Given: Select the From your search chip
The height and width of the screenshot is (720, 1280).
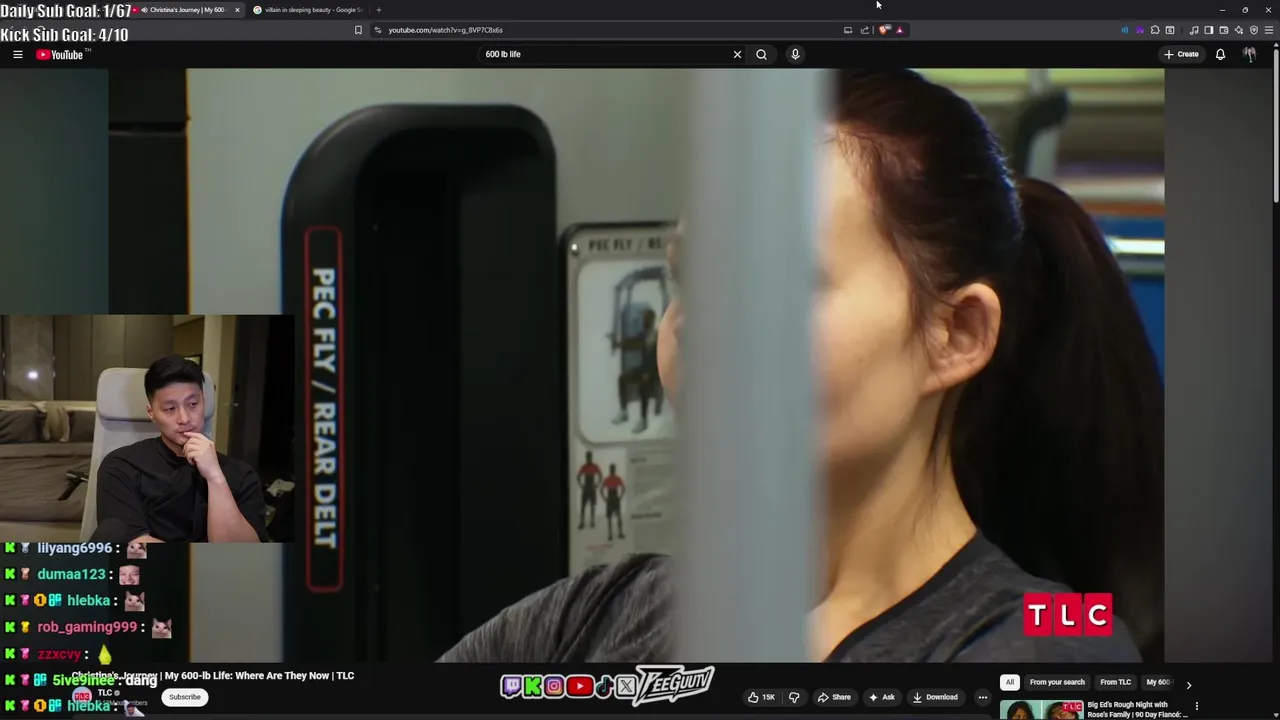Looking at the screenshot, I should pyautogui.click(x=1057, y=682).
